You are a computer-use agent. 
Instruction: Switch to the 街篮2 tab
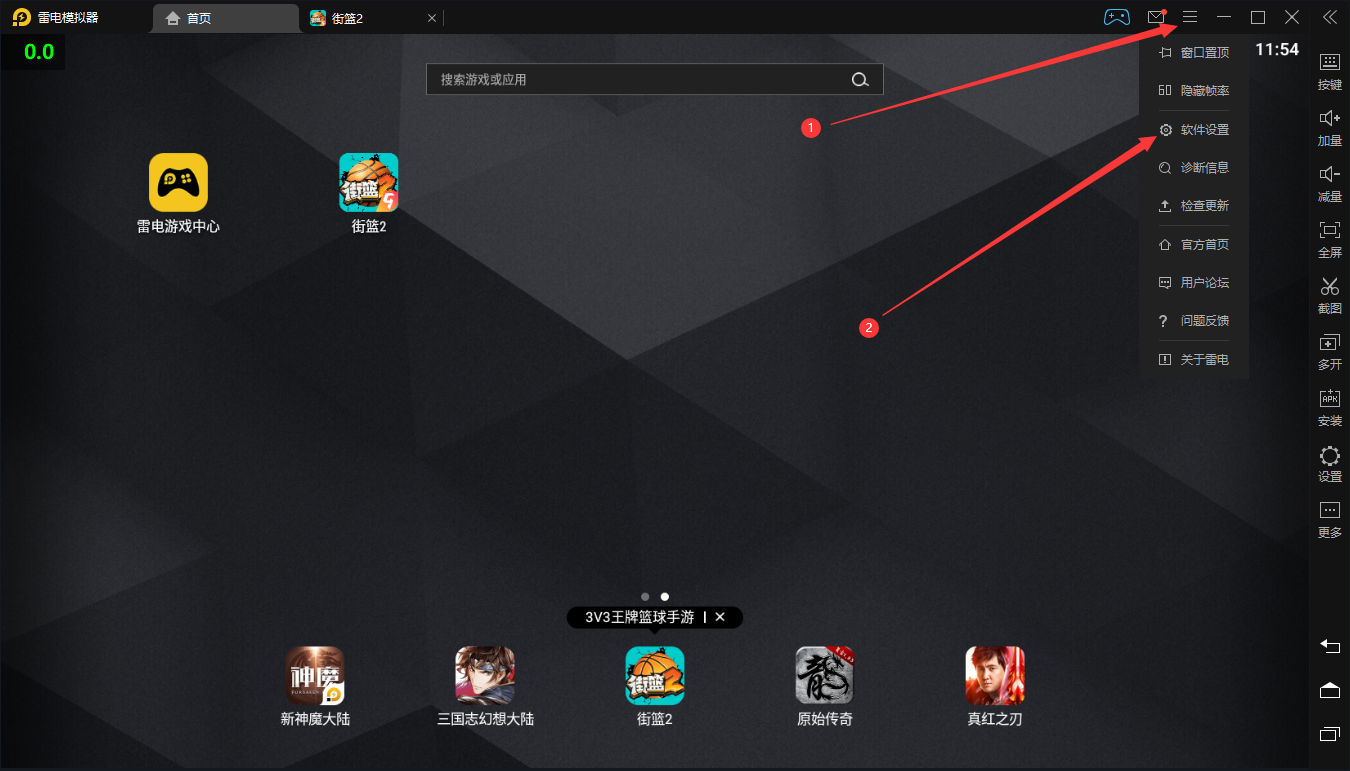click(x=372, y=18)
